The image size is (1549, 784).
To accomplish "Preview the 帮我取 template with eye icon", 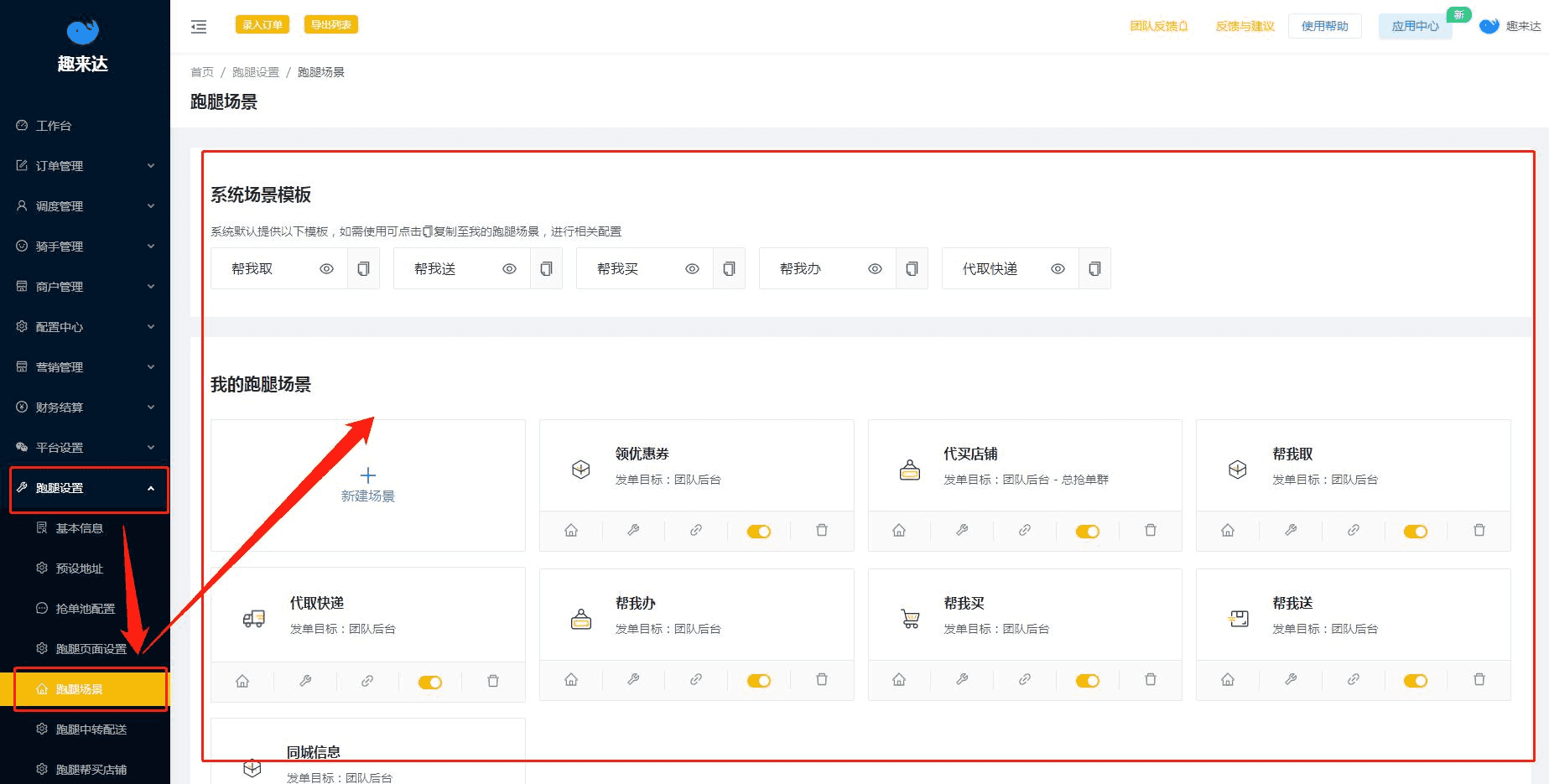I will point(327,269).
